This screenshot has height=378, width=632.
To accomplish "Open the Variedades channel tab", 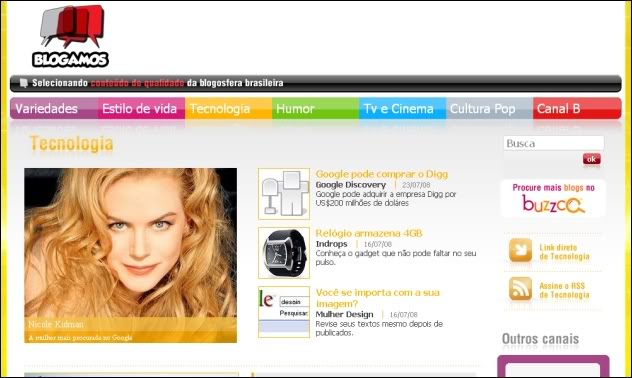I will tap(54, 108).
